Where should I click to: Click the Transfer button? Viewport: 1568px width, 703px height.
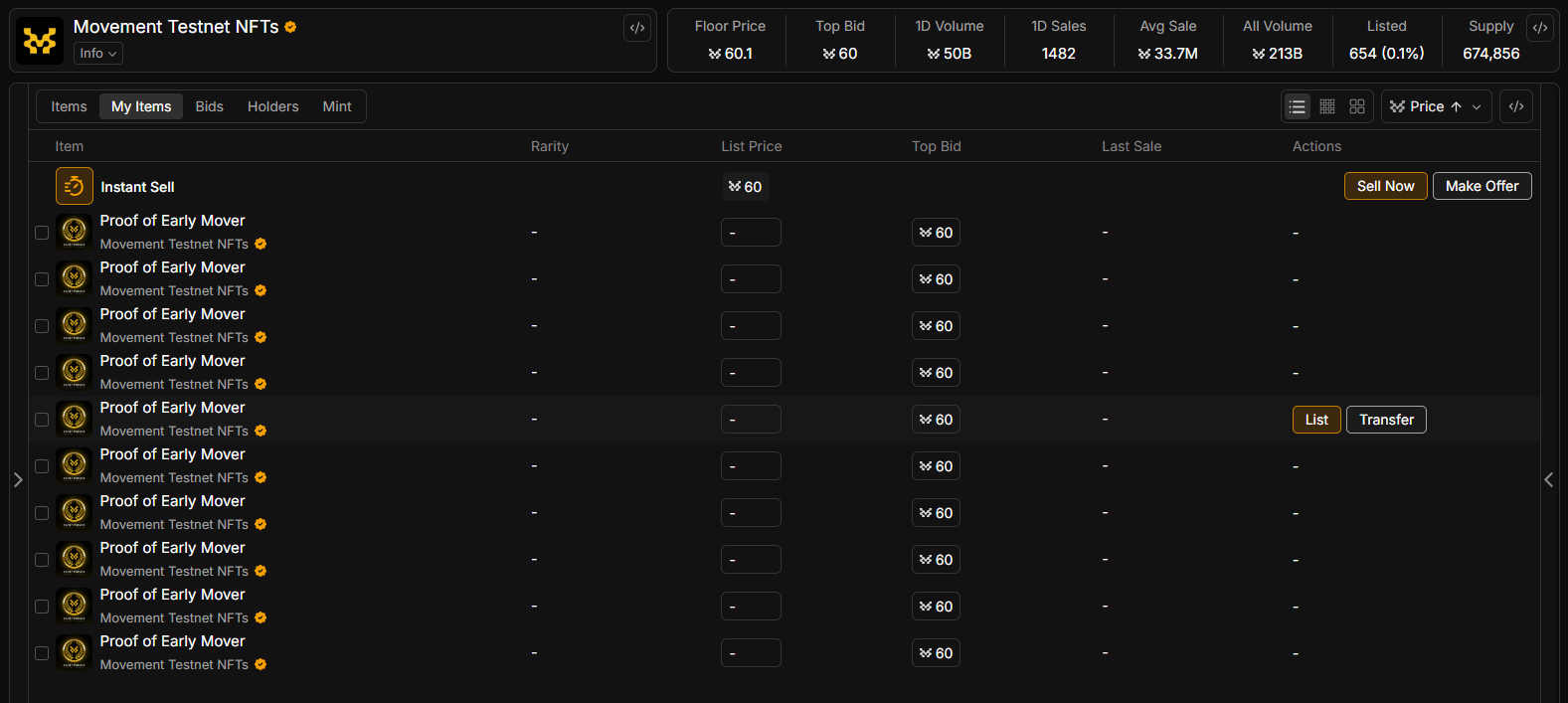1386,420
